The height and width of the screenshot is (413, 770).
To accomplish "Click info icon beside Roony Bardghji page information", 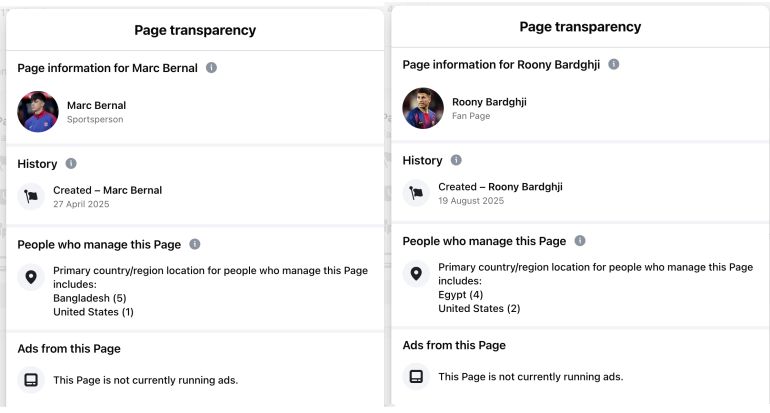I will [x=613, y=64].
